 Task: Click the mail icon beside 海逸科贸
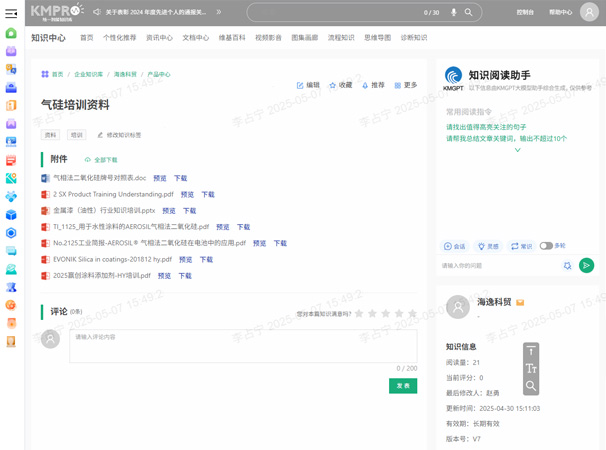pyautogui.click(x=520, y=302)
